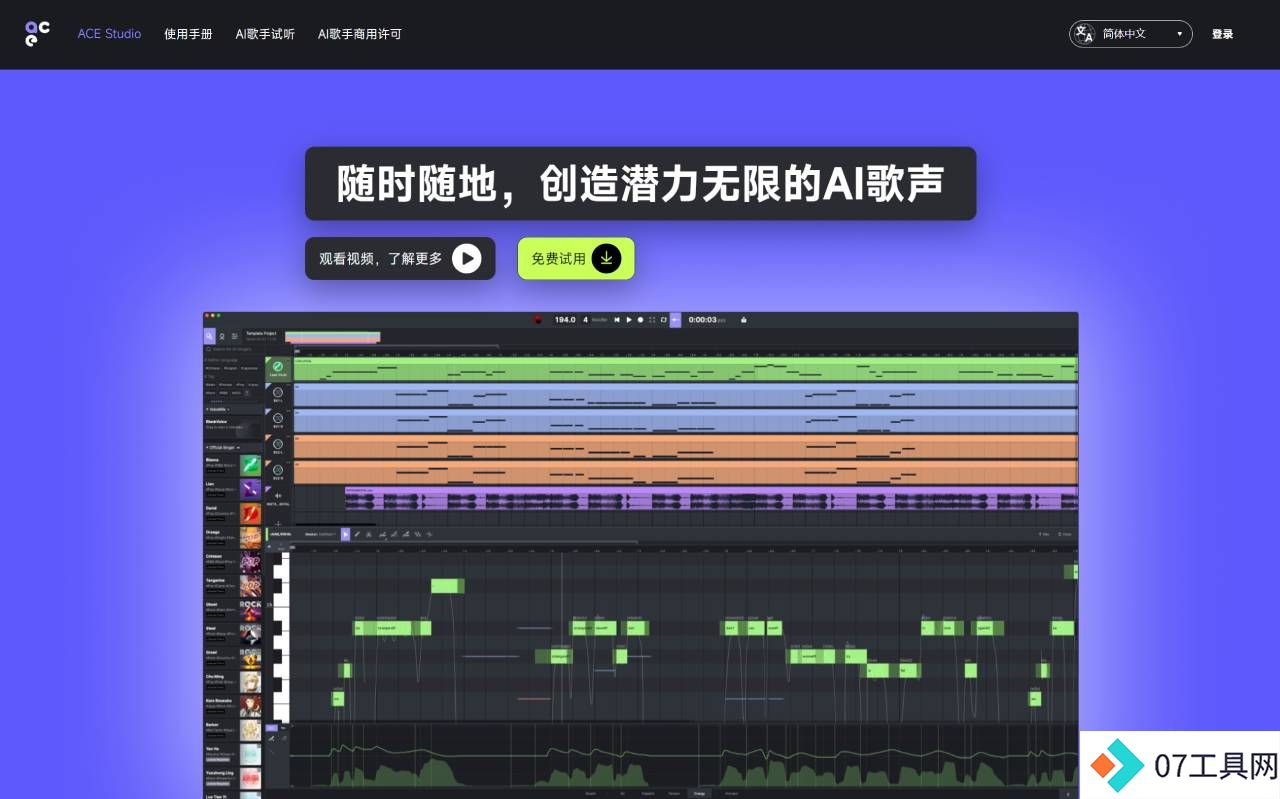
Task: Click the piano keyboard beside the piano roll
Action: [282, 637]
